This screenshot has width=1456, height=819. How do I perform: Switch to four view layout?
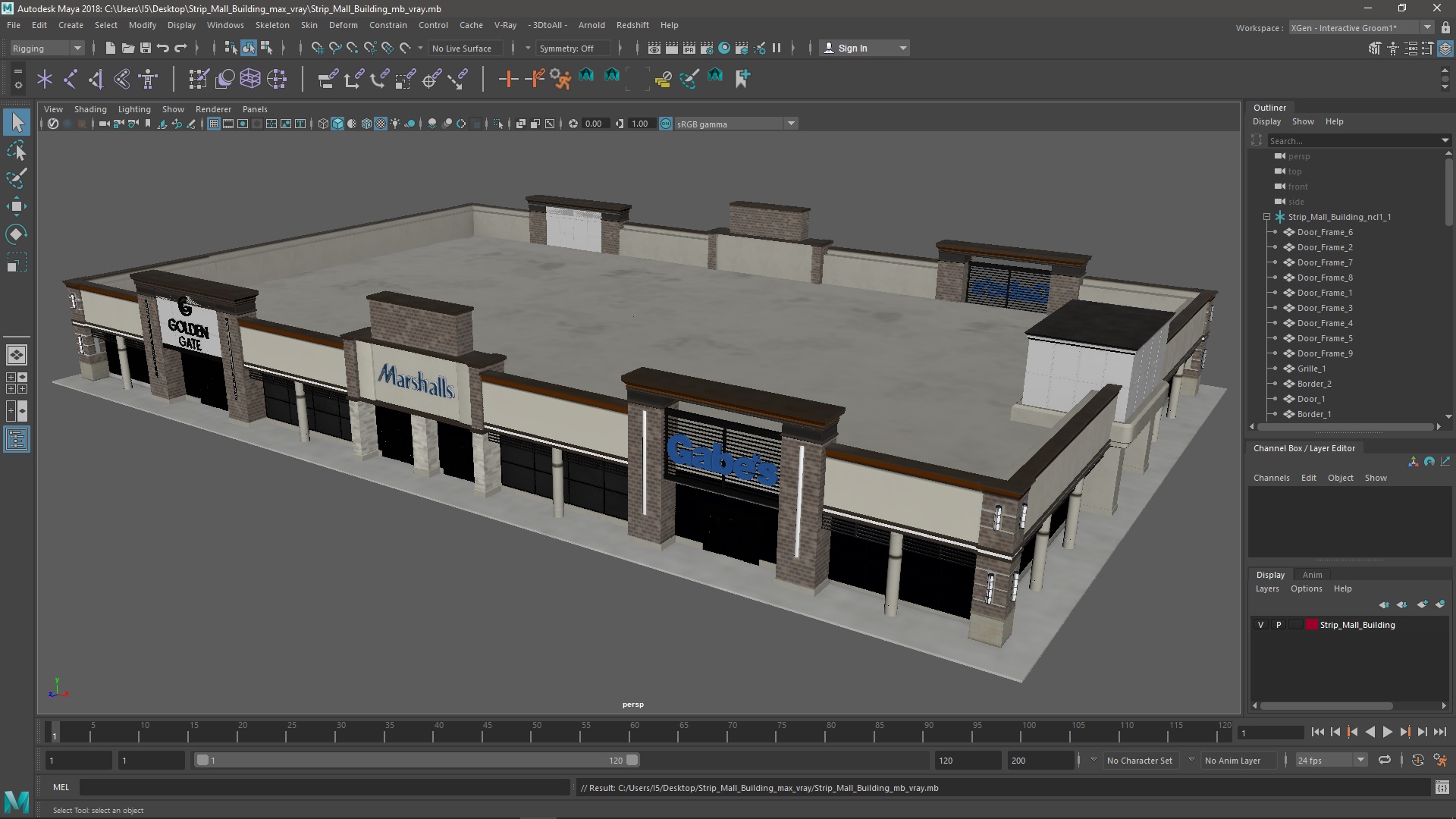pos(17,382)
